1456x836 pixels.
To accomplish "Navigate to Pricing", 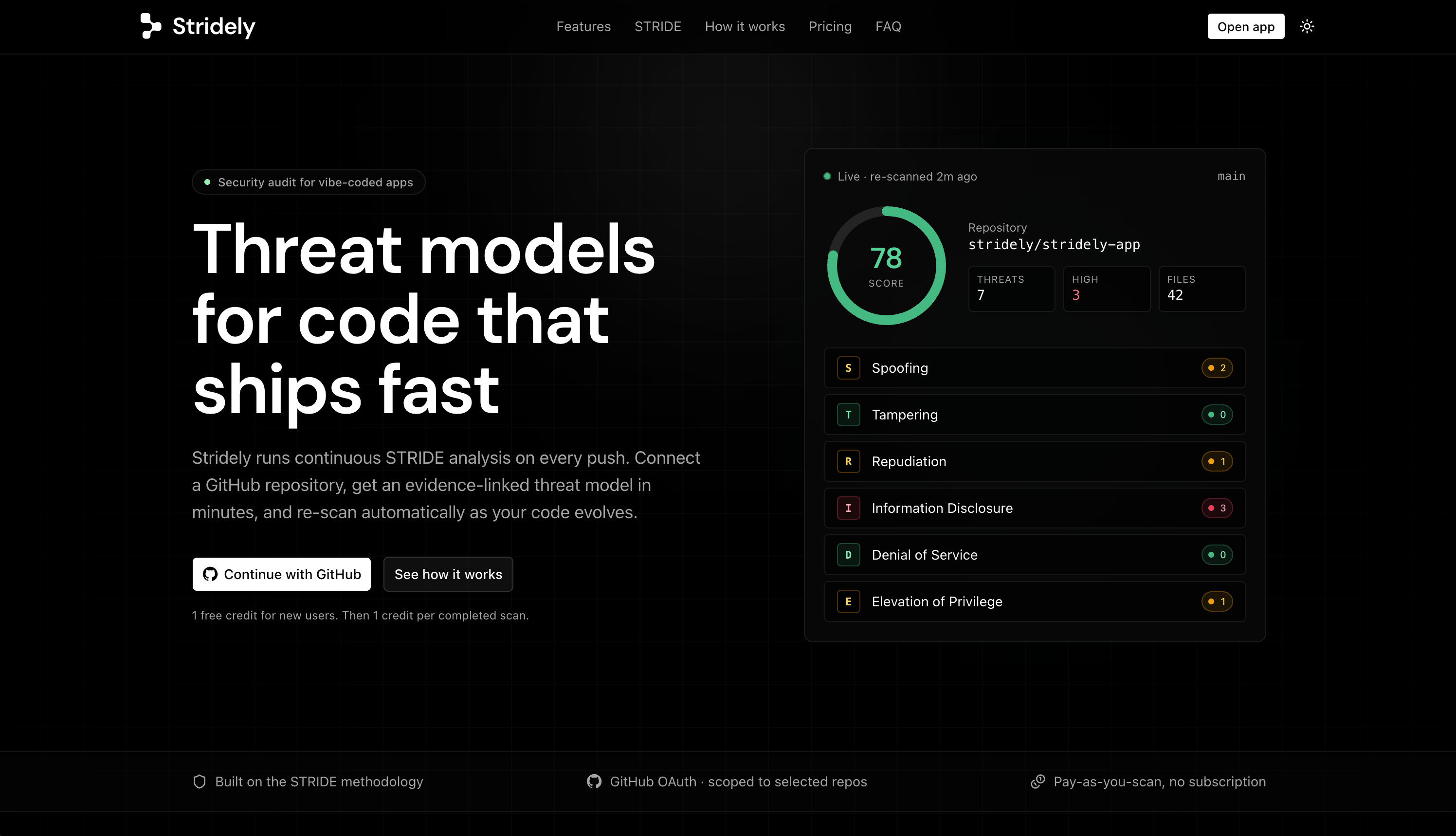I will coord(830,26).
